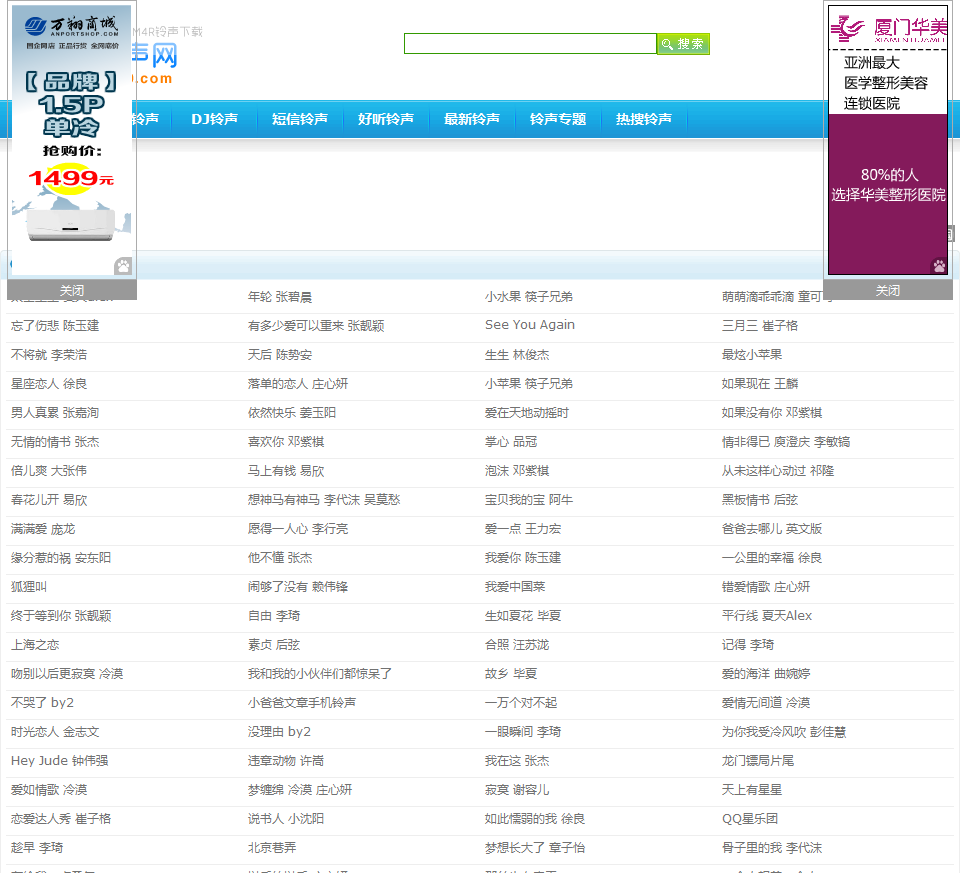Open ringtone 掌心 品冠
Image resolution: width=960 pixels, height=873 pixels.
pos(511,442)
